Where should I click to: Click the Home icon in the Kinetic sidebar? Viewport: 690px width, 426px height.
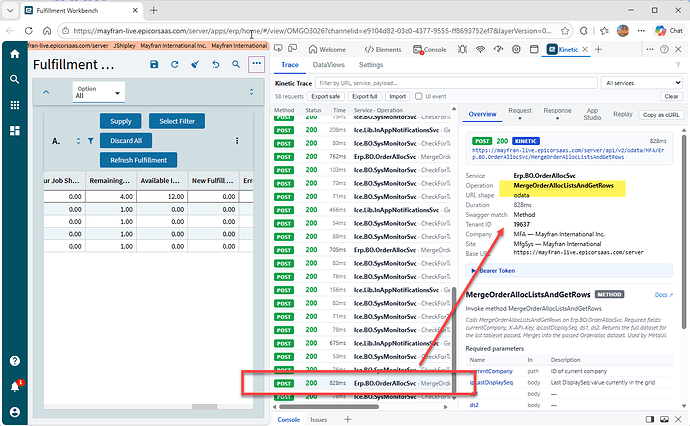click(15, 54)
